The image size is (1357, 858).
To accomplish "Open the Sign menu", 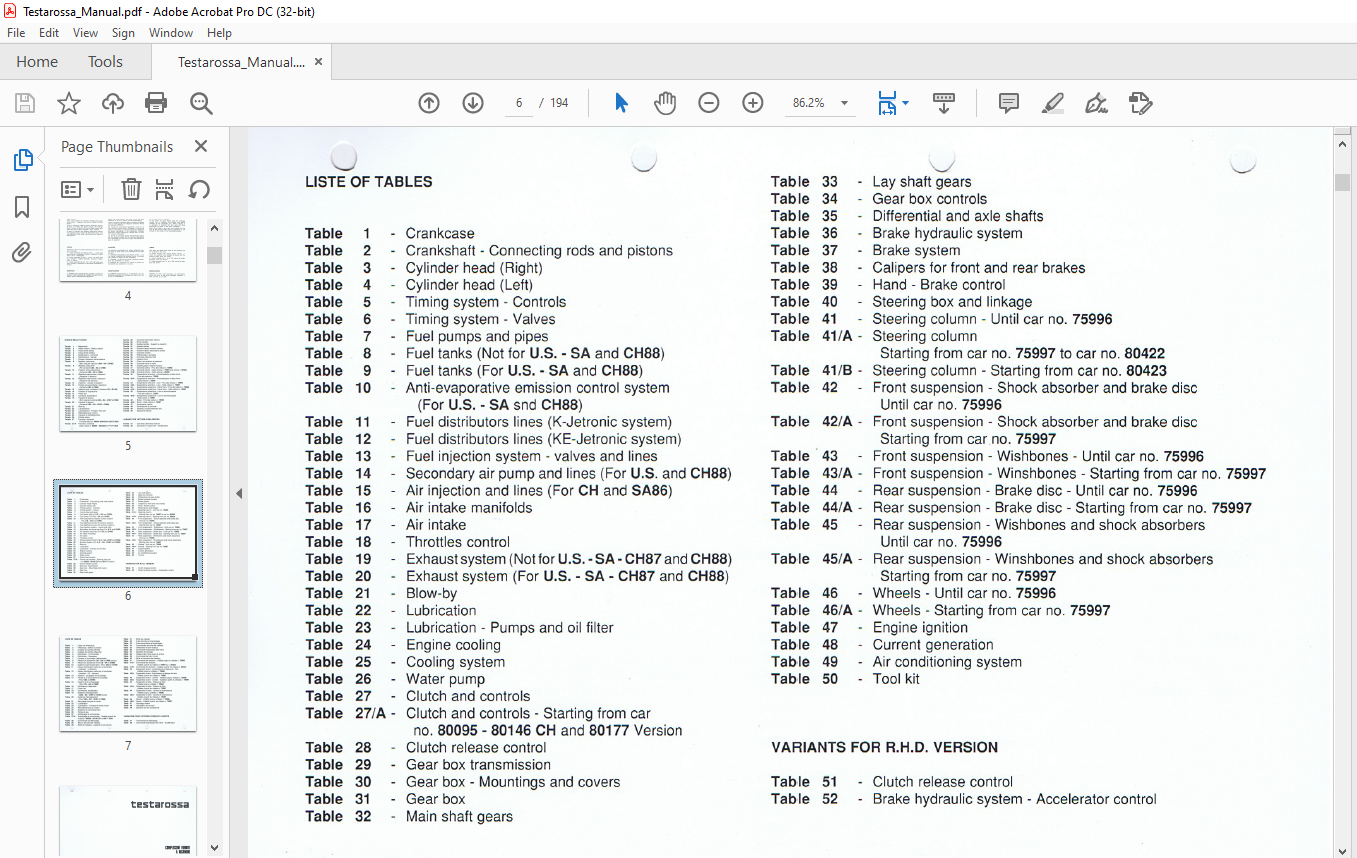I will (123, 33).
